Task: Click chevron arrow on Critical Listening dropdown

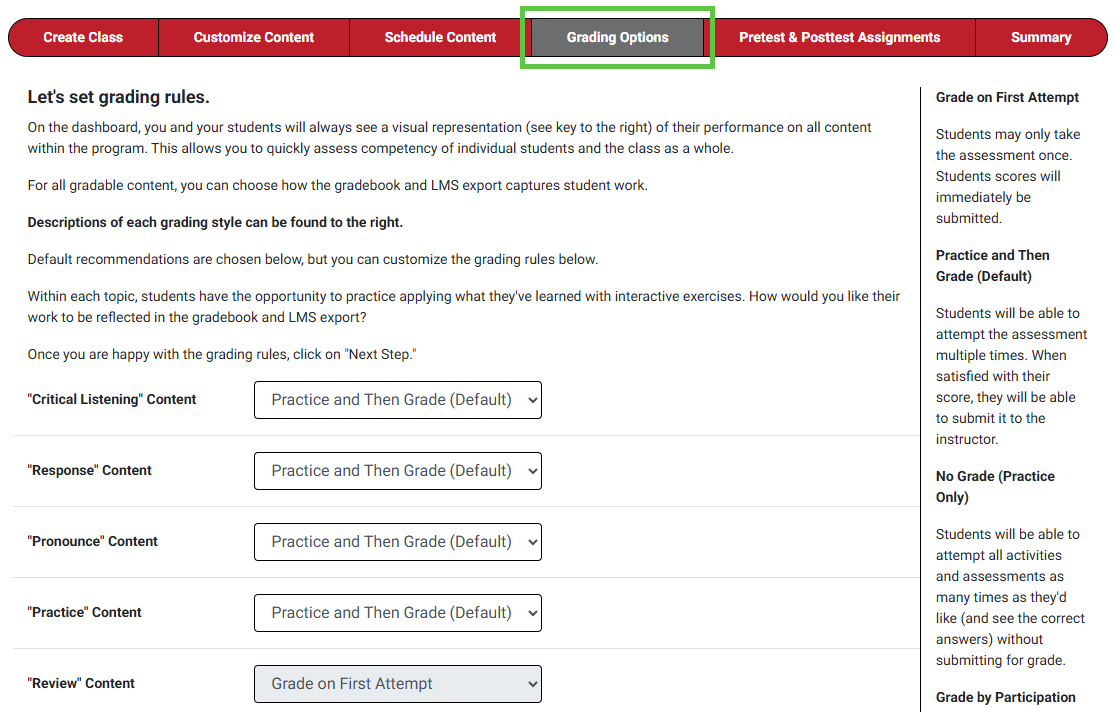Action: pos(533,400)
